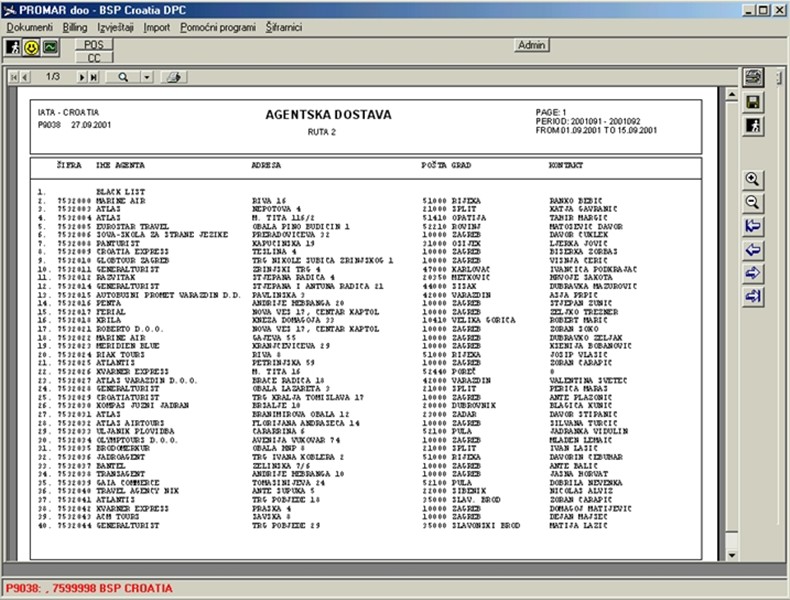Click 'PERIOD: 2001091 - 2001092' header text

pyautogui.click(x=588, y=121)
